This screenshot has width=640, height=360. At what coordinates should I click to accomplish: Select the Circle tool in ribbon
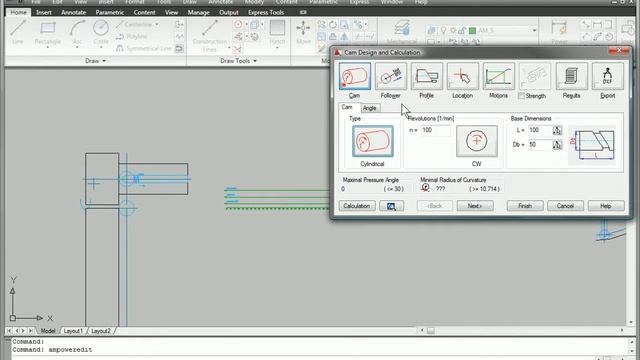[x=101, y=32]
